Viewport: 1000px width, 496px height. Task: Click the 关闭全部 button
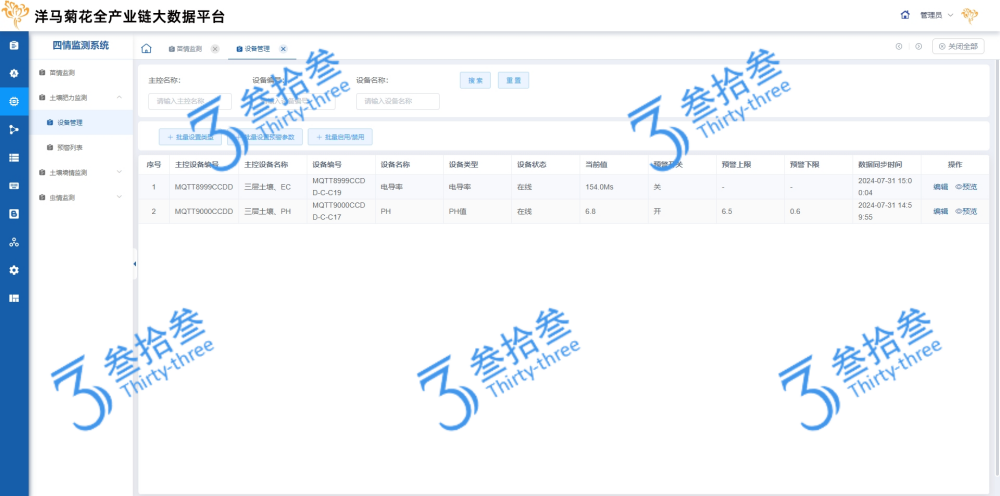[958, 47]
